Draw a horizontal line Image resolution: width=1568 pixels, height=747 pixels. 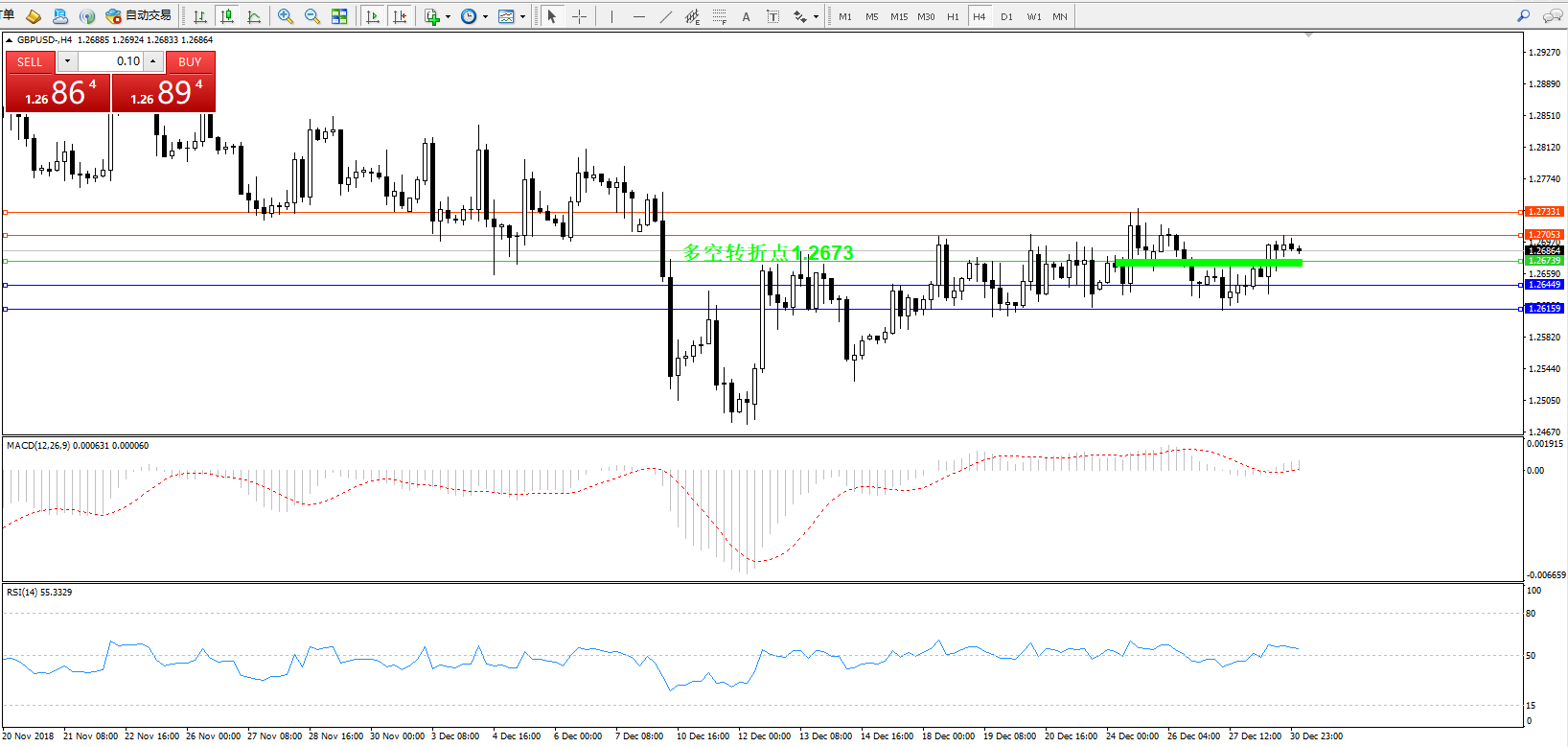(x=639, y=16)
